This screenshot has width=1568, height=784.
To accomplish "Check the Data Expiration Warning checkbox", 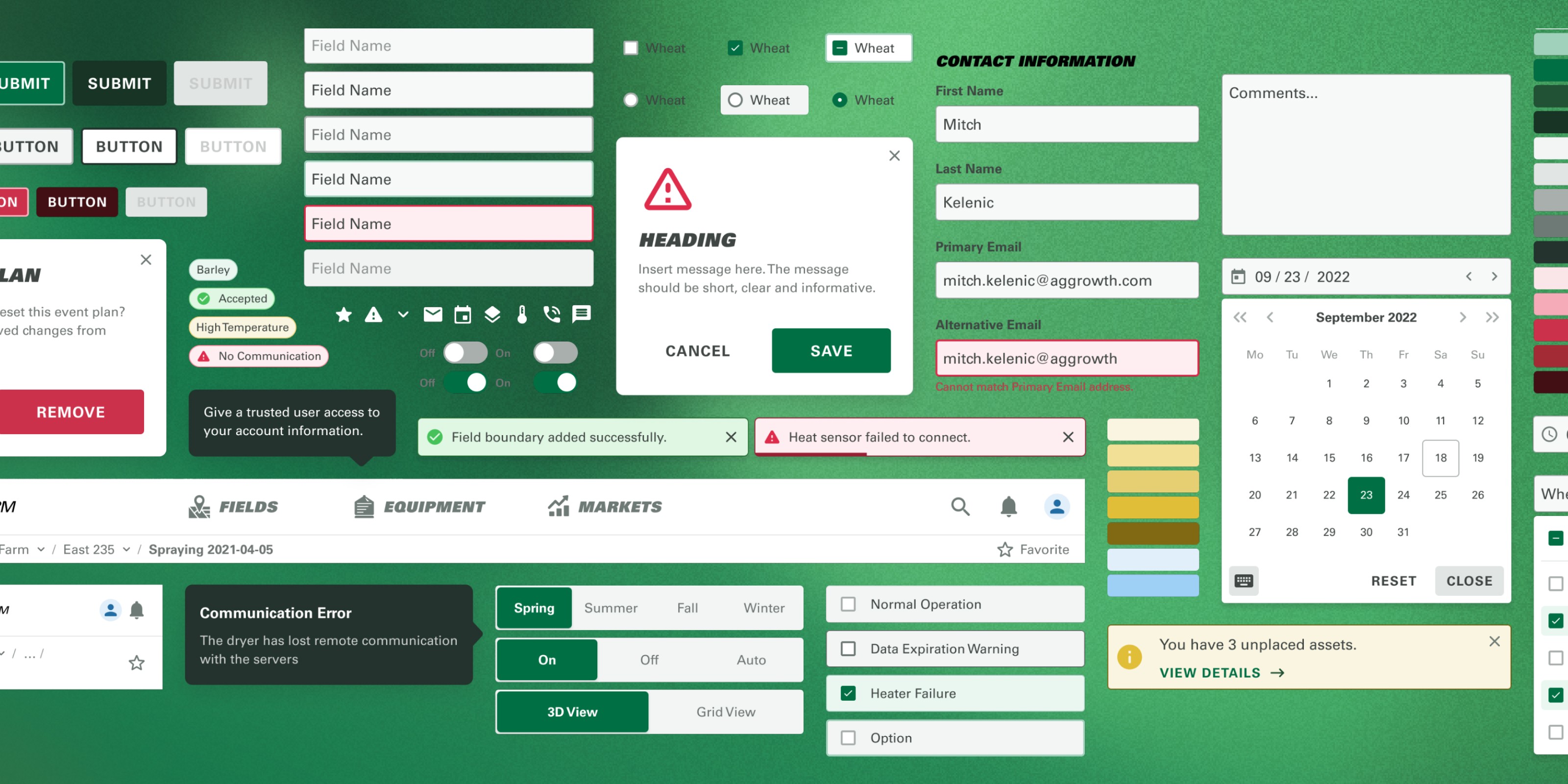I will (848, 649).
